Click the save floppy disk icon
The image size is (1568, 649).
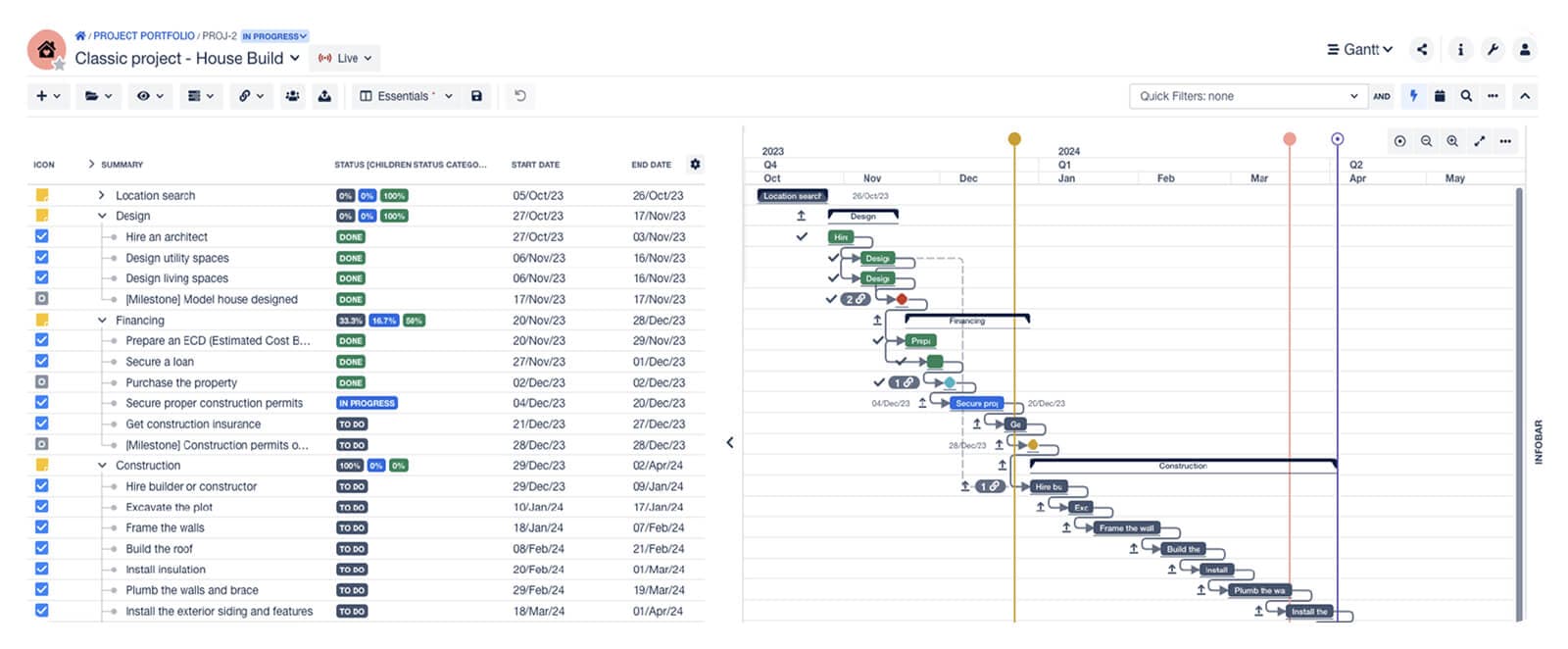point(476,96)
